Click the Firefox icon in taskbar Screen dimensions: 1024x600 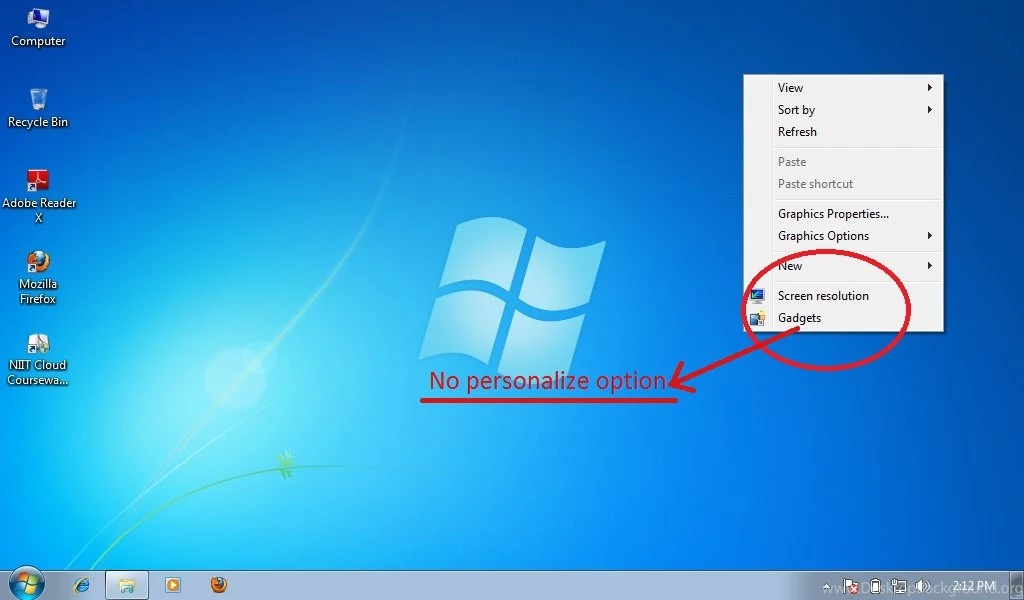click(x=219, y=585)
